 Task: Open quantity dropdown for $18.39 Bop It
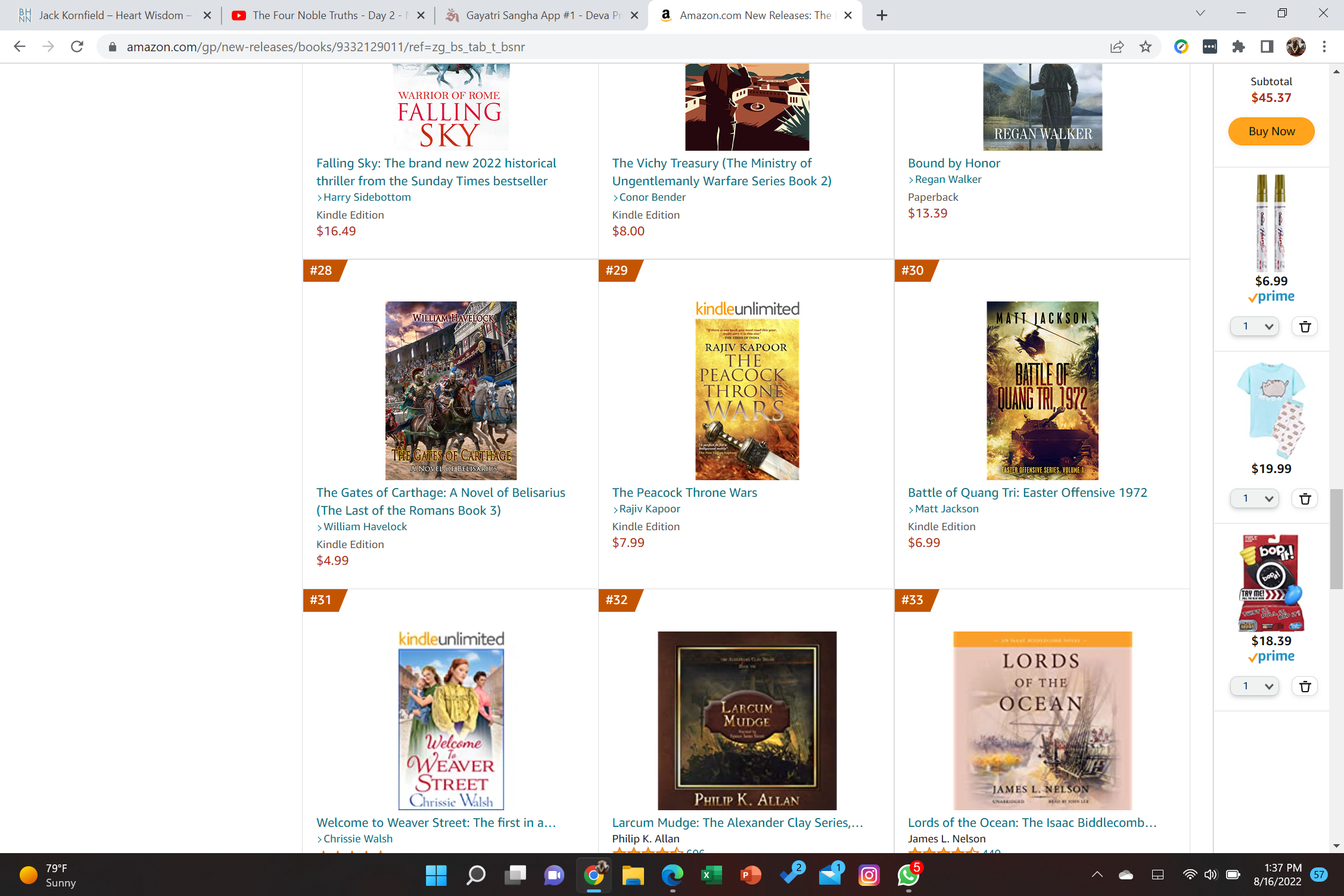(x=1255, y=686)
